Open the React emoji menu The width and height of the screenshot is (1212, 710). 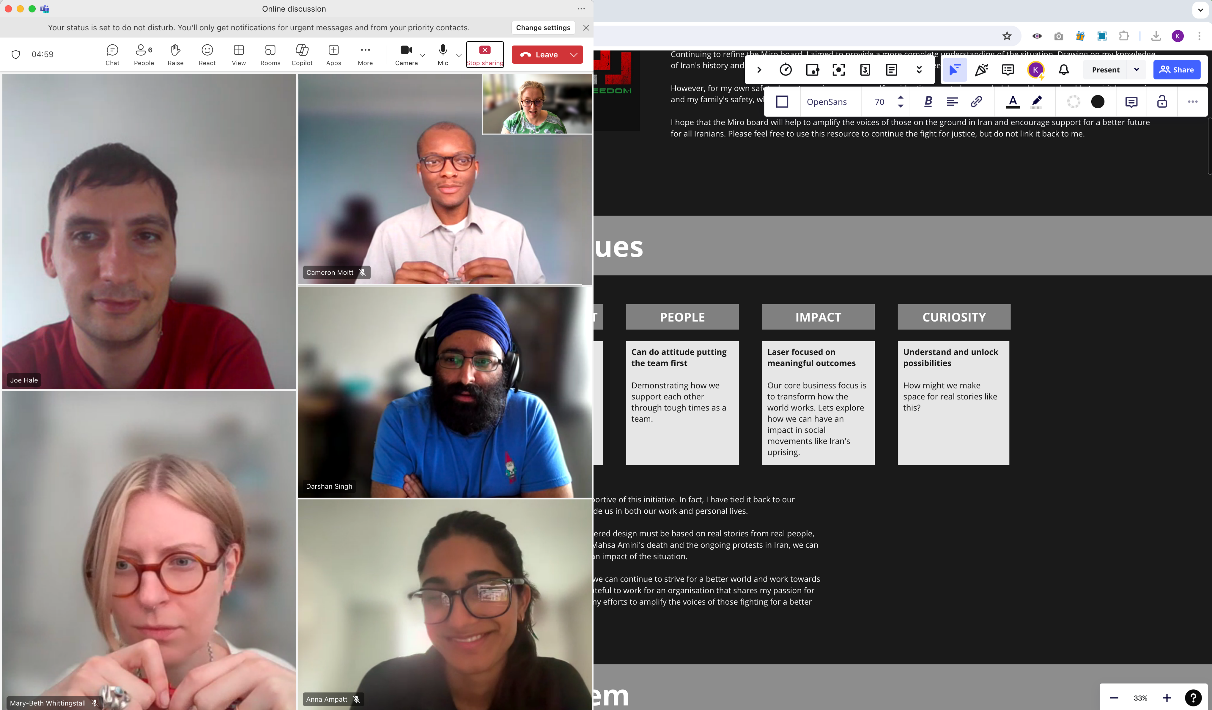point(207,54)
